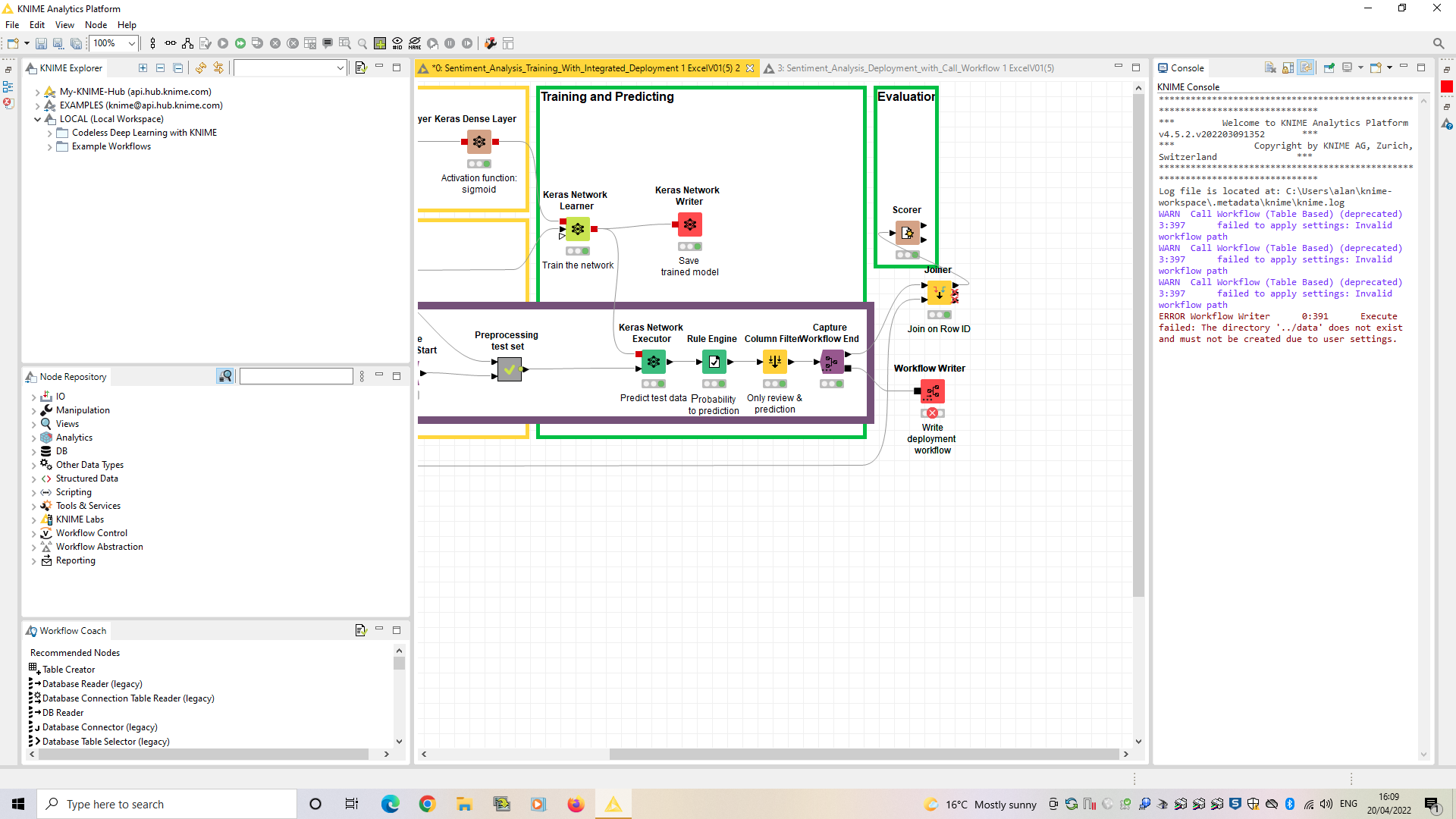Select Database Connector (legacy) recommendation
The height and width of the screenshot is (819, 1456).
tap(100, 727)
